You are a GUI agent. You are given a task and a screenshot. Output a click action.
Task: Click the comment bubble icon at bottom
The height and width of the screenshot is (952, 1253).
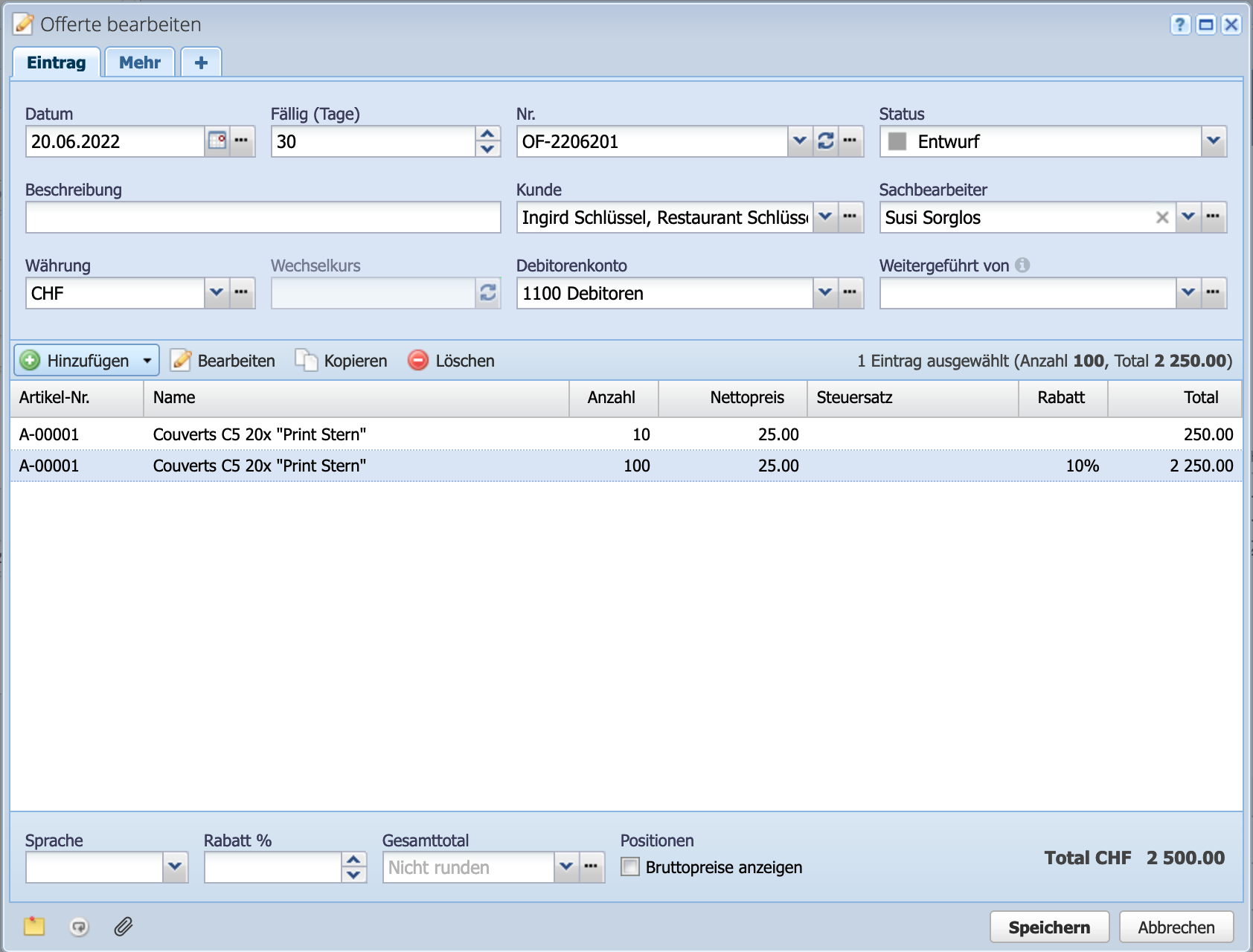coord(79,926)
